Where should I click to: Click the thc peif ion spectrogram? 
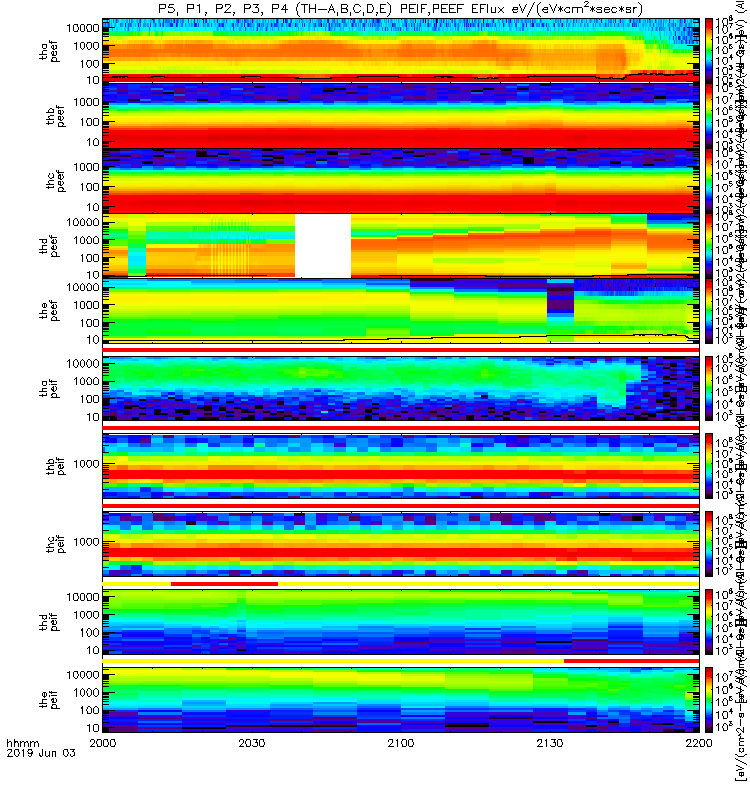coord(401,544)
